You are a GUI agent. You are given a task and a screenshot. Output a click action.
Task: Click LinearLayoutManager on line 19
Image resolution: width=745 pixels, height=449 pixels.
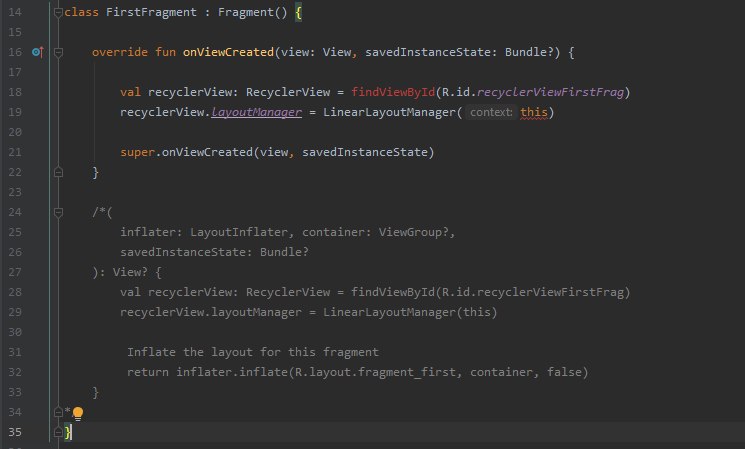tap(390, 112)
